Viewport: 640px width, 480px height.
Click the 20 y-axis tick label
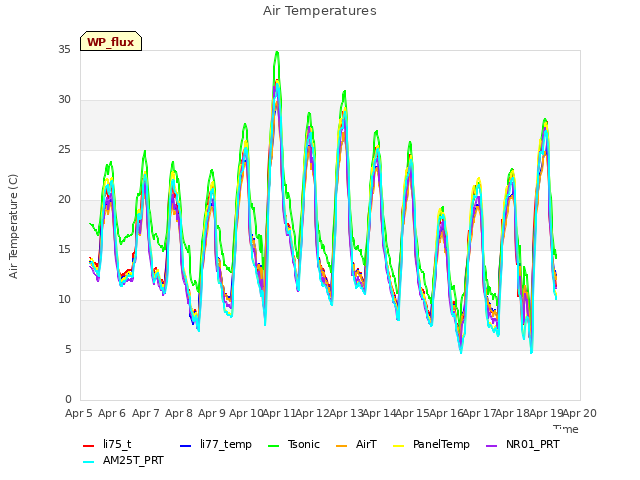(64, 200)
